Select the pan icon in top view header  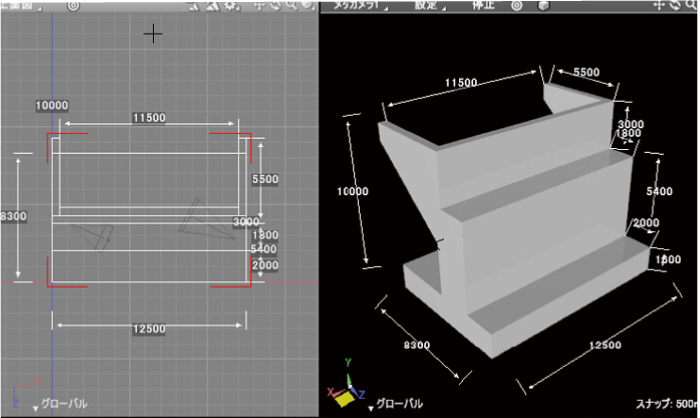click(260, 5)
